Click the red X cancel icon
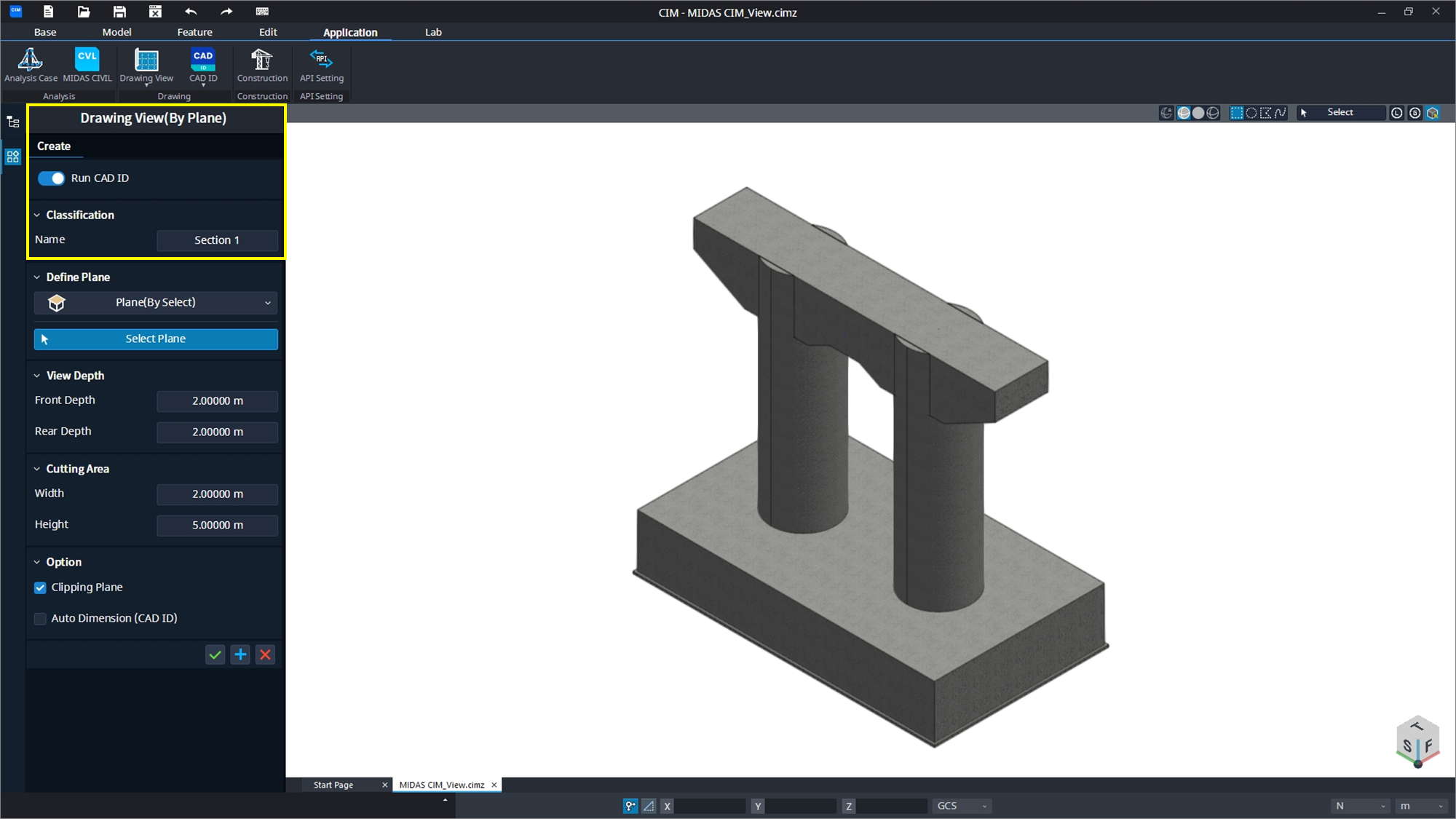This screenshot has height=819, width=1456. pos(266,654)
